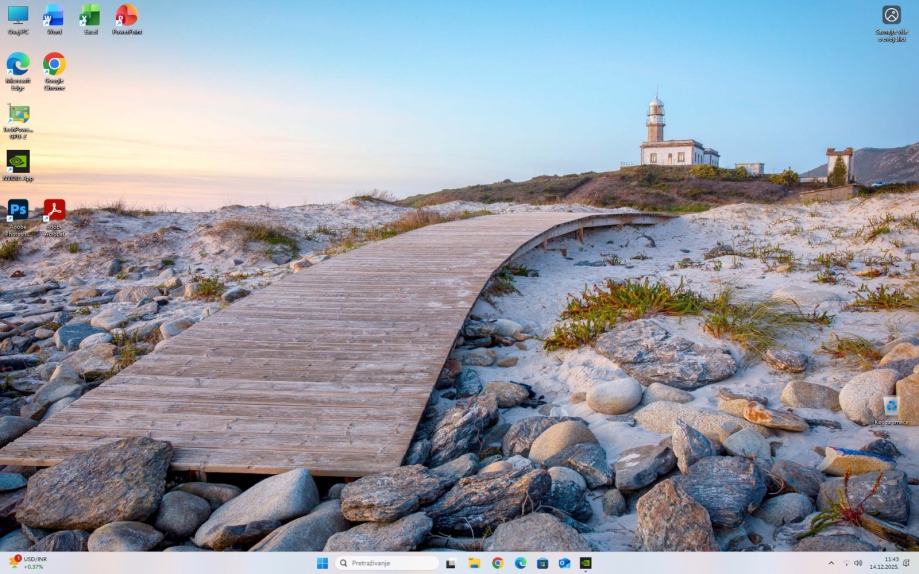Select the NVIDIA App desktop shortcut

tap(18, 161)
